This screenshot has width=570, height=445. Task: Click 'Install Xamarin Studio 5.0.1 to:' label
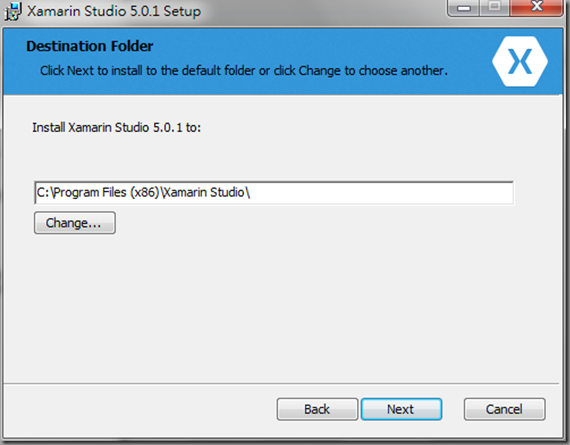(117, 128)
